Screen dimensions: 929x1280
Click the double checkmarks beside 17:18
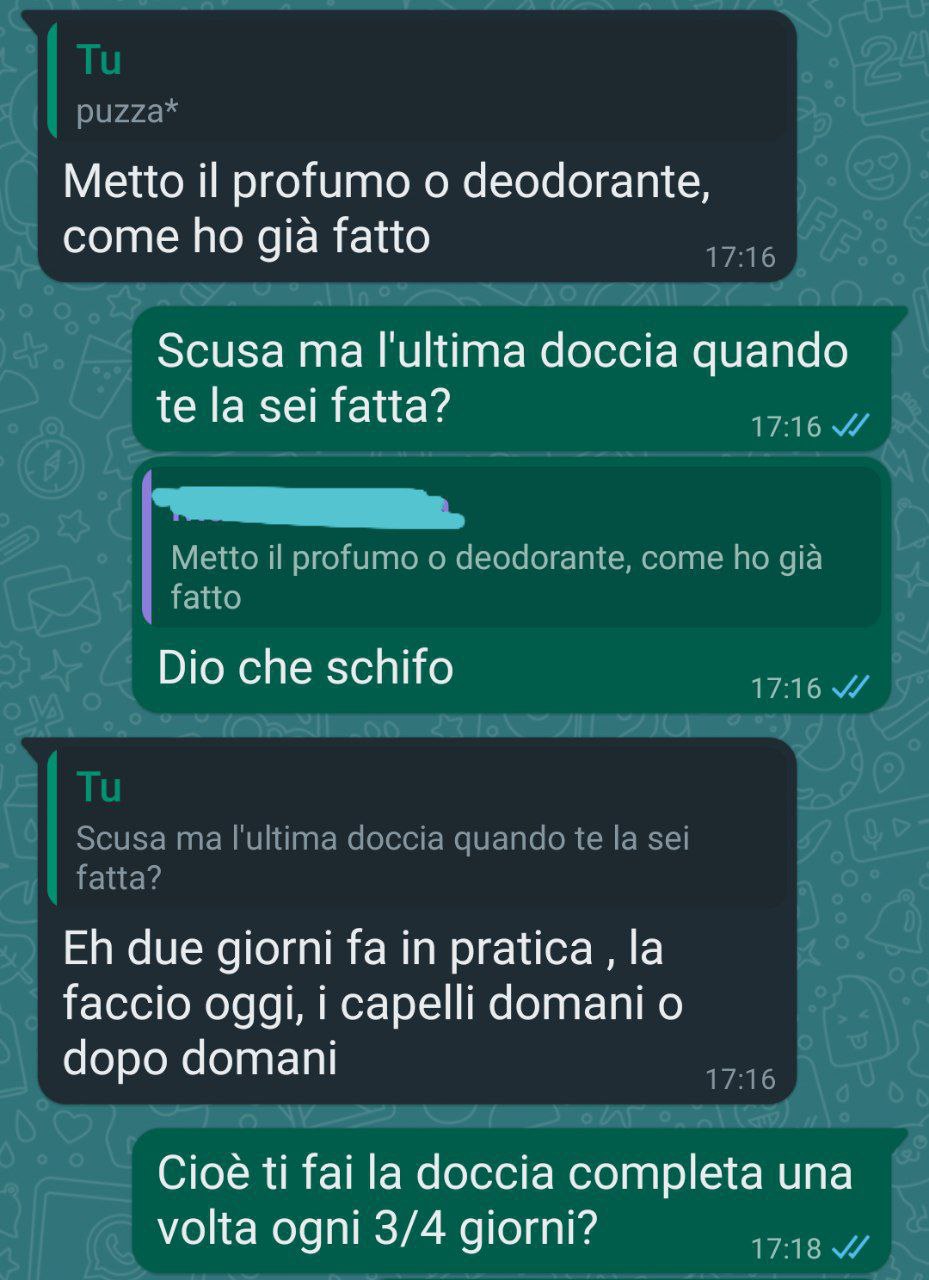click(x=851, y=1248)
